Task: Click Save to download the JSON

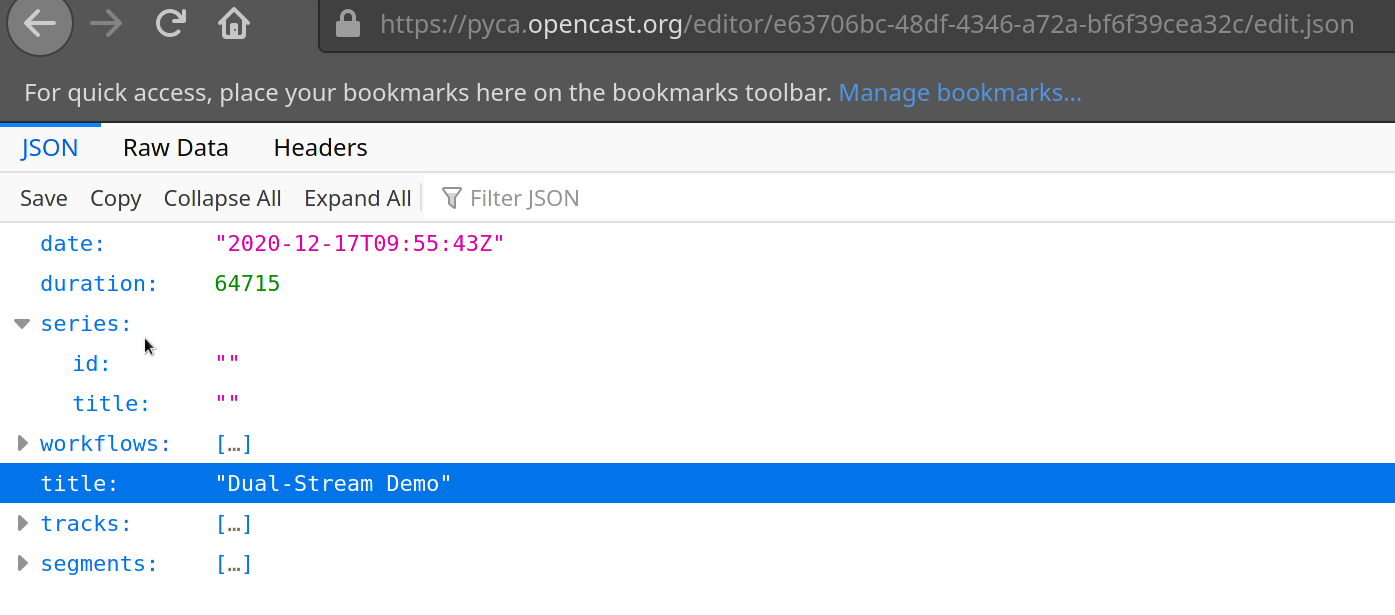Action: (x=43, y=197)
